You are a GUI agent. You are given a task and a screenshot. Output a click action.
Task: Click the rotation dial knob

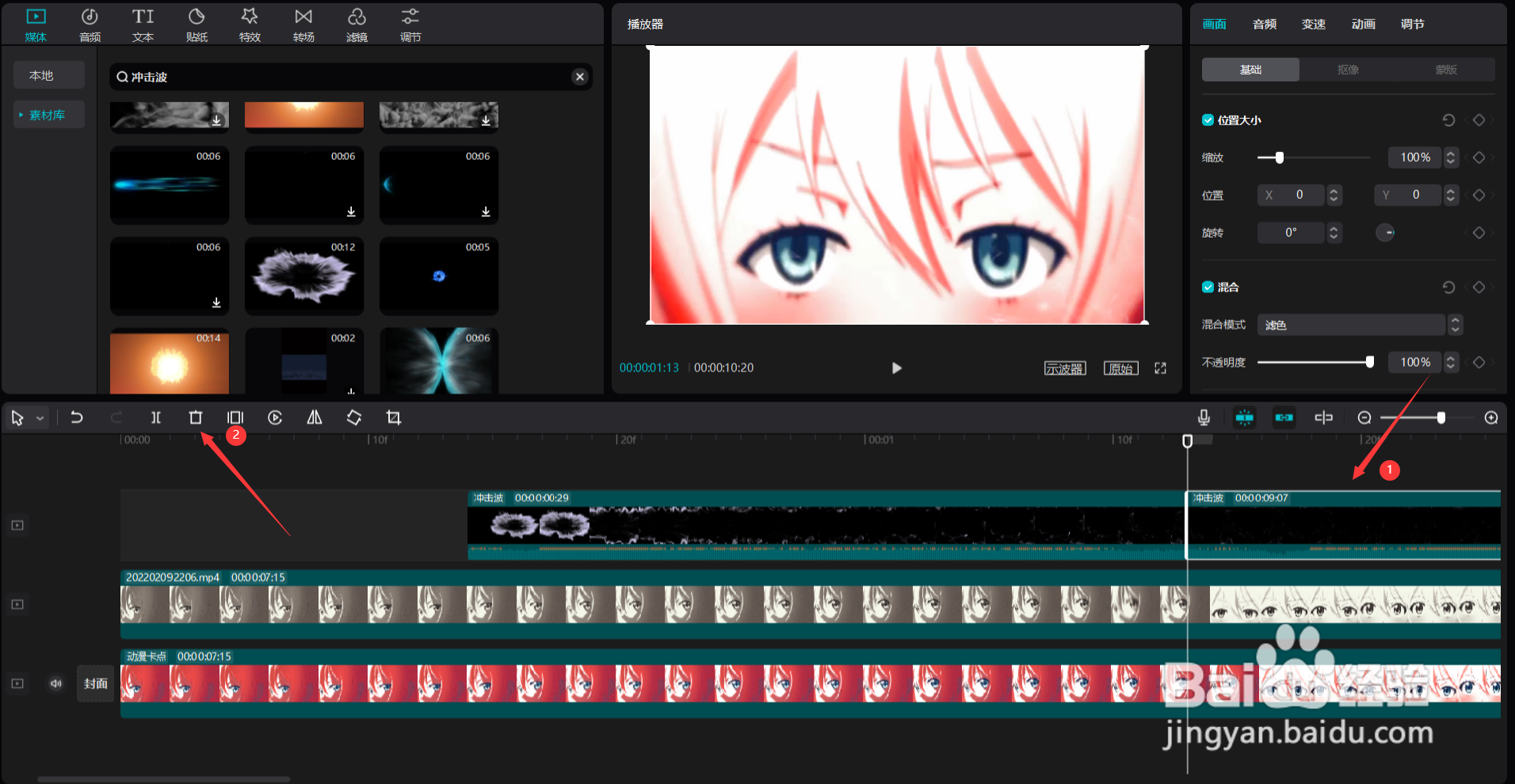click(1385, 233)
